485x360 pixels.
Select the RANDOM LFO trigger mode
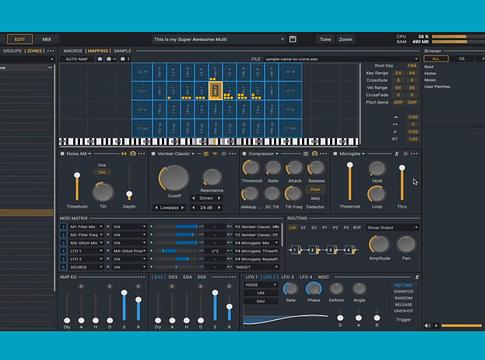coord(403,298)
